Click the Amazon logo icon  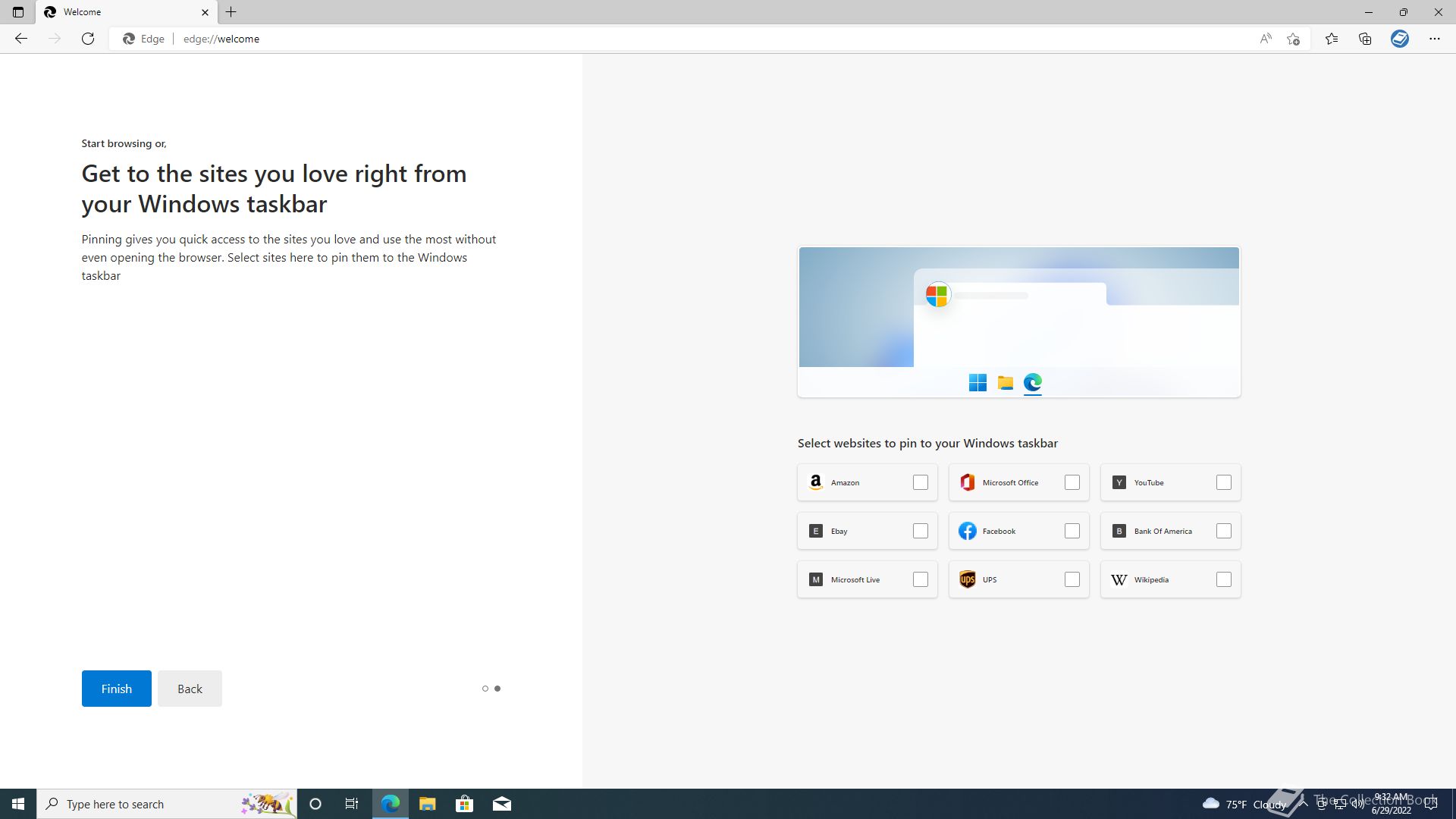point(816,482)
